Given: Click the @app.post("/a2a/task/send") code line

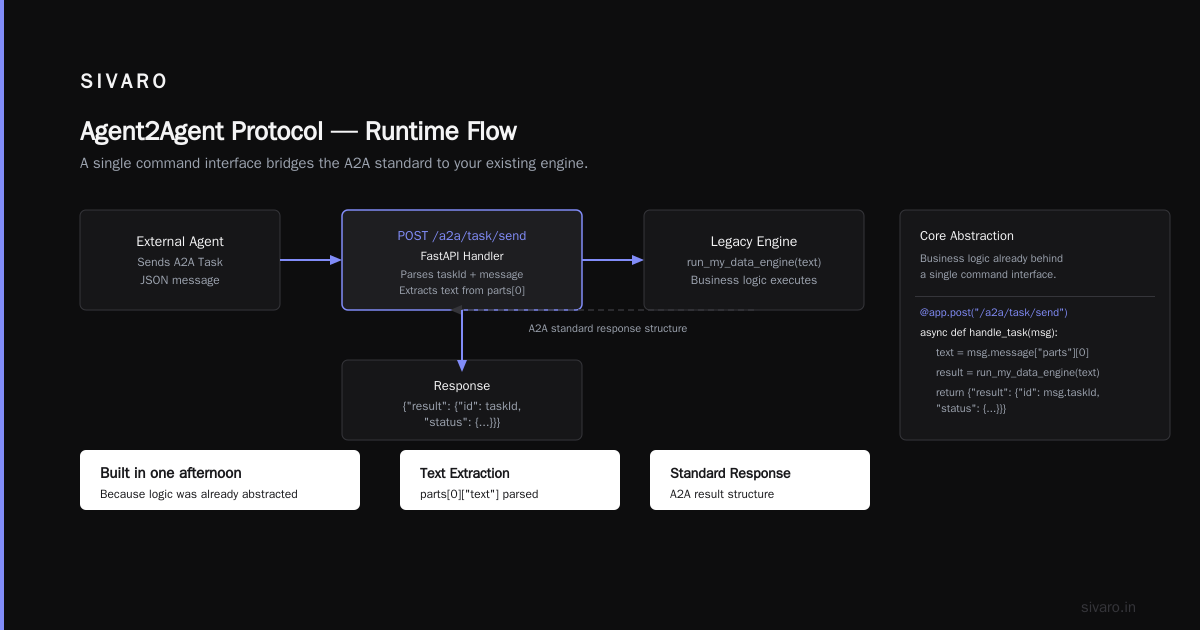Looking at the screenshot, I should 994,312.
